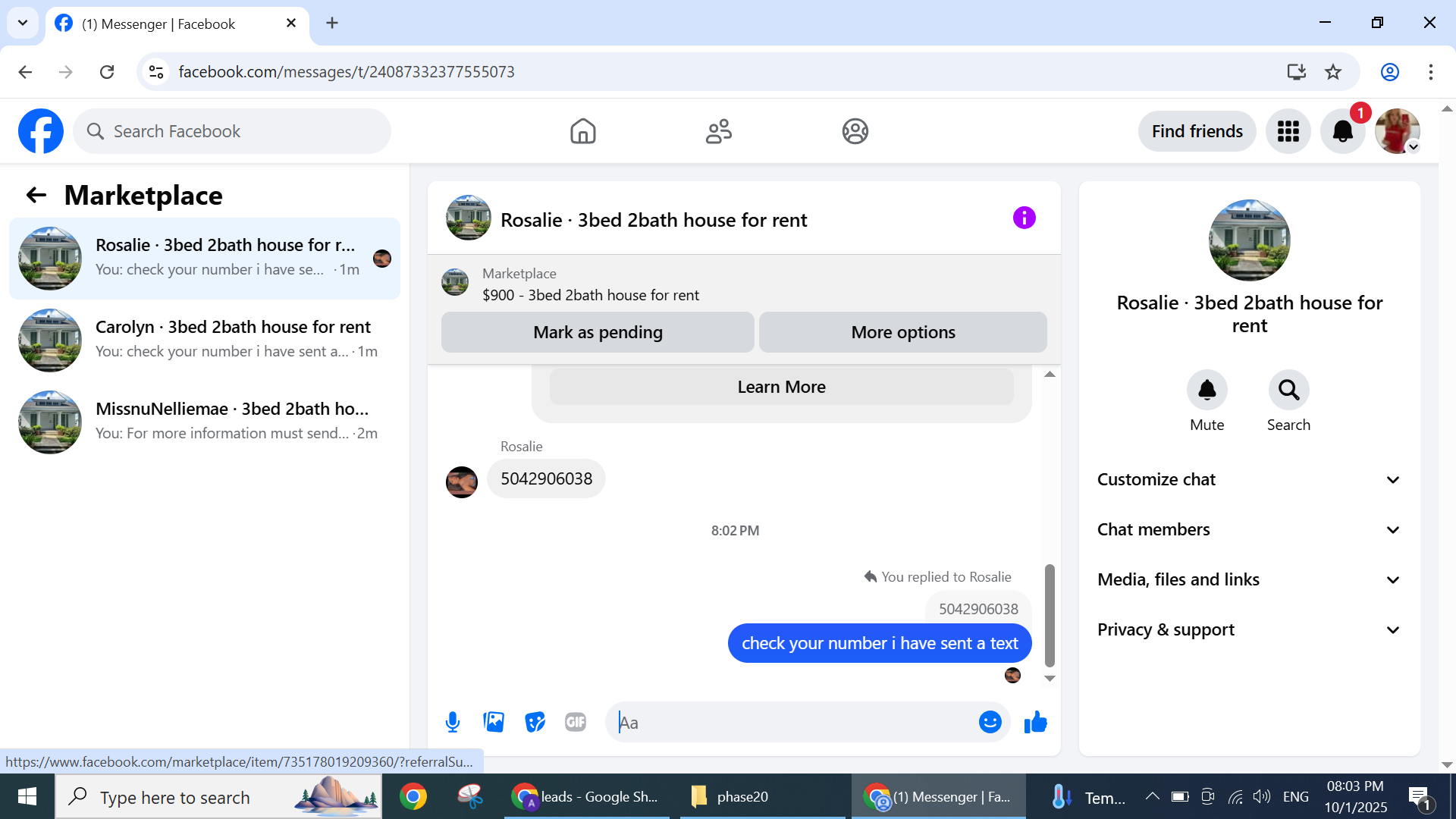Click Learn More button
The height and width of the screenshot is (819, 1456).
(x=781, y=387)
